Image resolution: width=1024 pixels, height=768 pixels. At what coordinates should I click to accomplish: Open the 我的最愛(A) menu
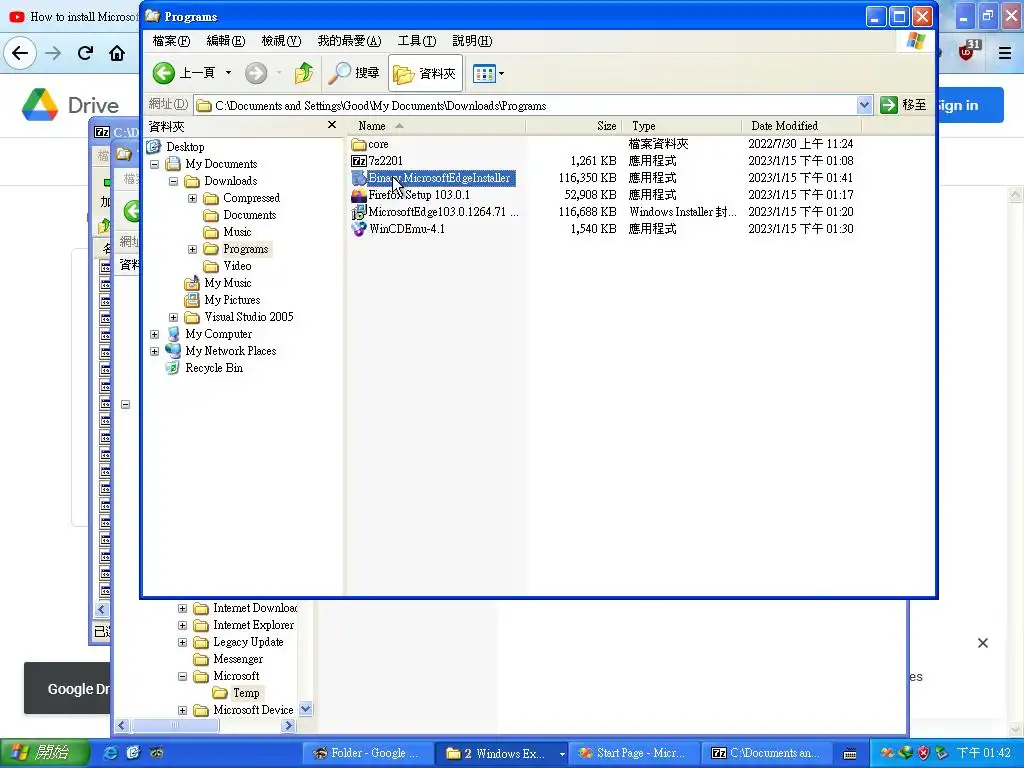[349, 40]
